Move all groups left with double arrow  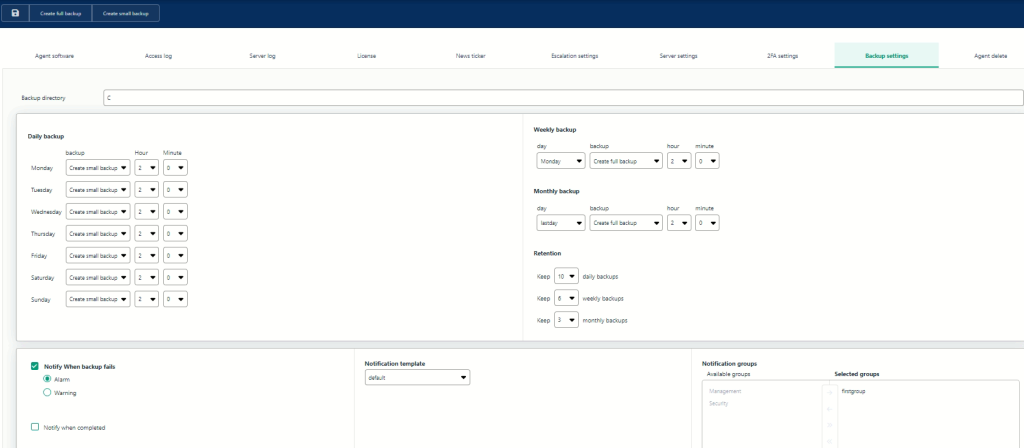click(829, 441)
